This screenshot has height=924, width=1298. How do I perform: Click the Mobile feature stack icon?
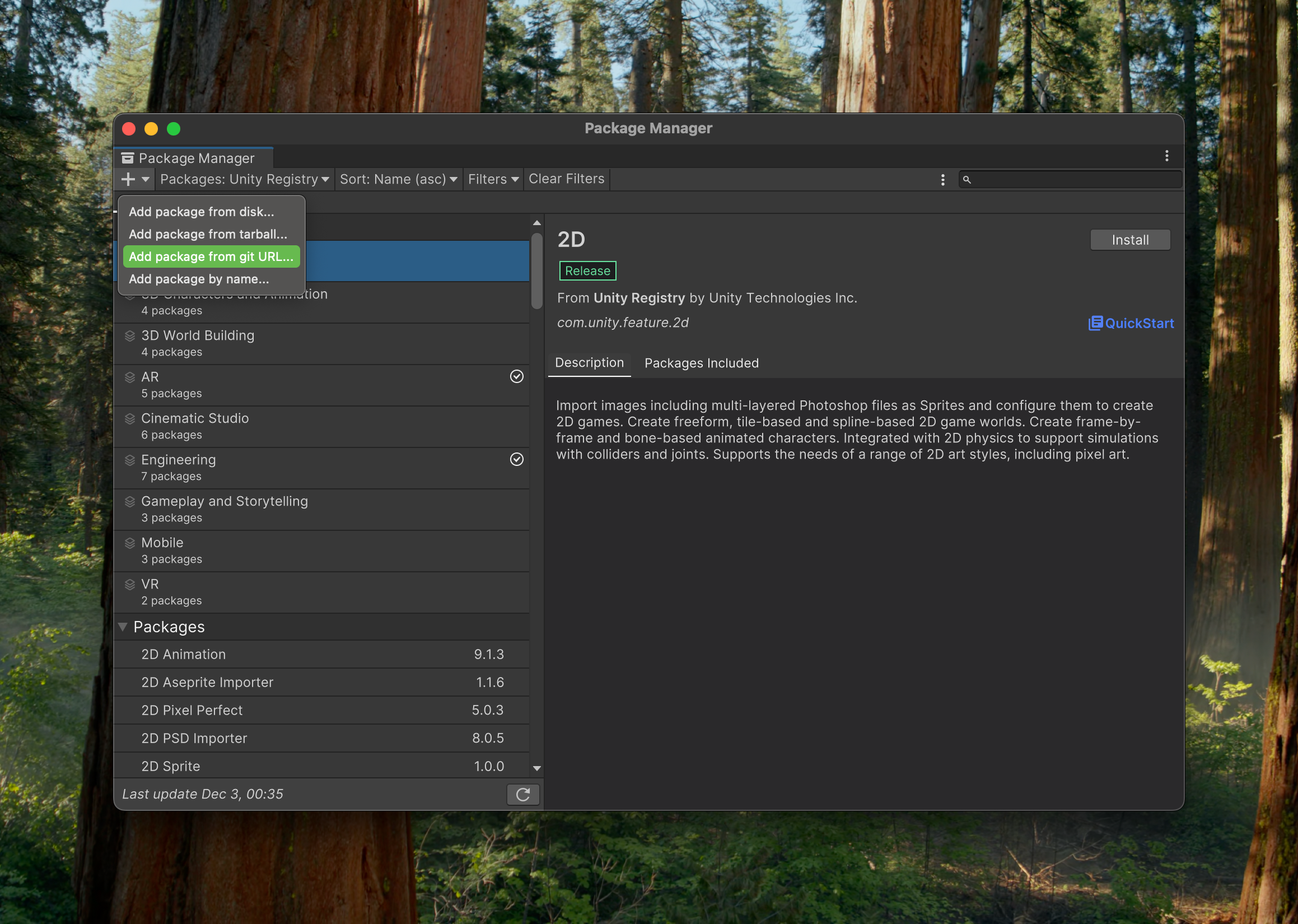point(130,543)
